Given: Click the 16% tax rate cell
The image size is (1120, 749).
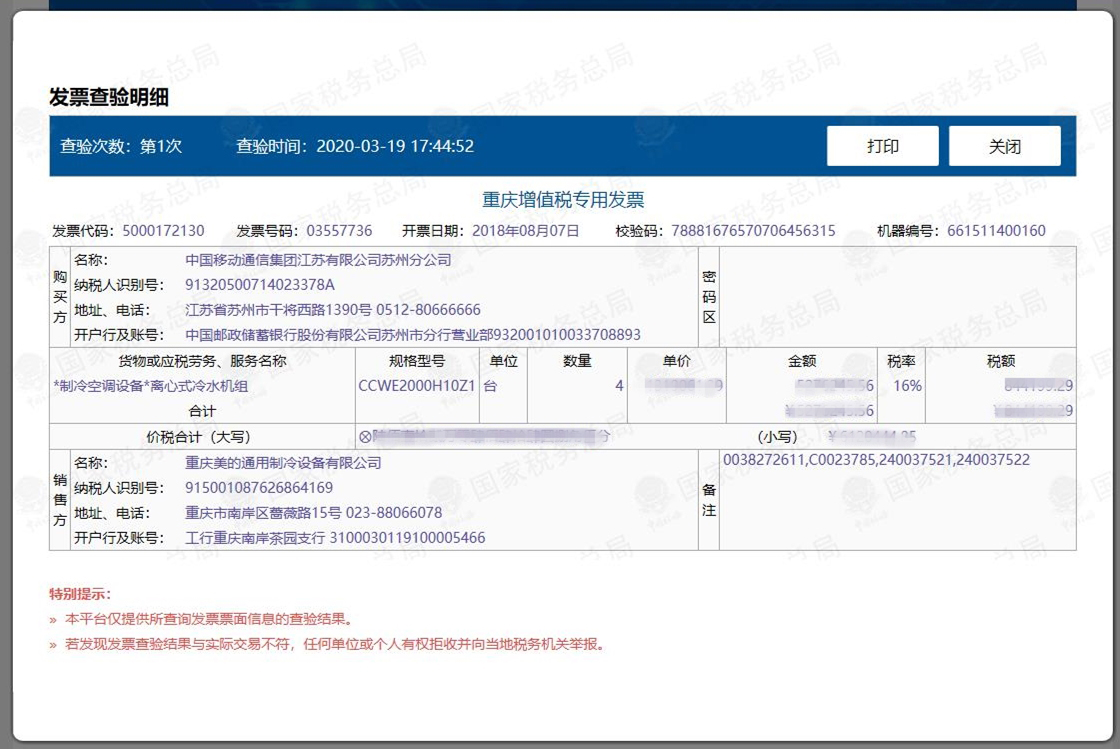Looking at the screenshot, I should click(907, 386).
